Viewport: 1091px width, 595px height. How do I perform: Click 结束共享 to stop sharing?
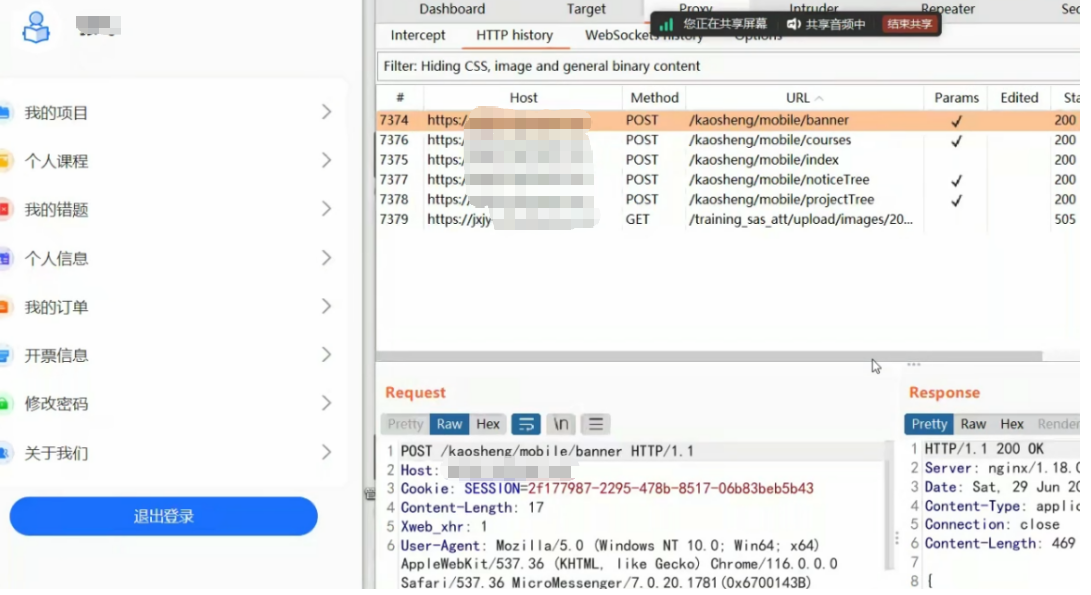point(909,24)
